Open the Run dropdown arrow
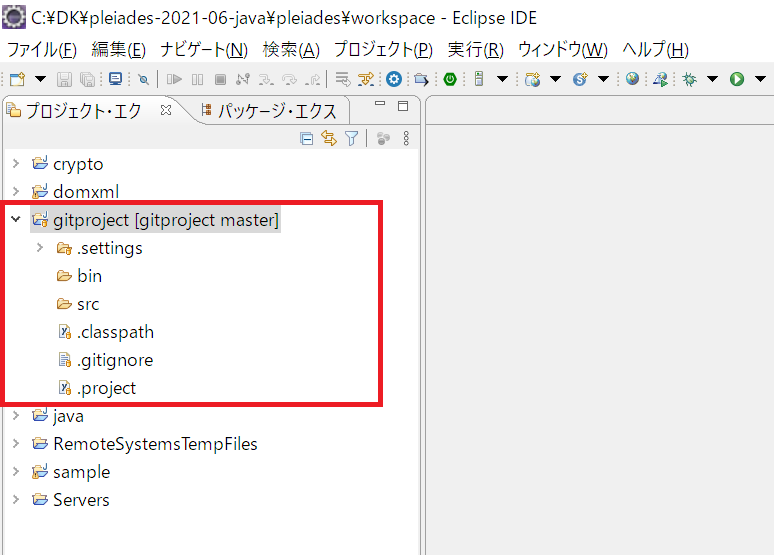This screenshot has width=774, height=555. (x=760, y=79)
